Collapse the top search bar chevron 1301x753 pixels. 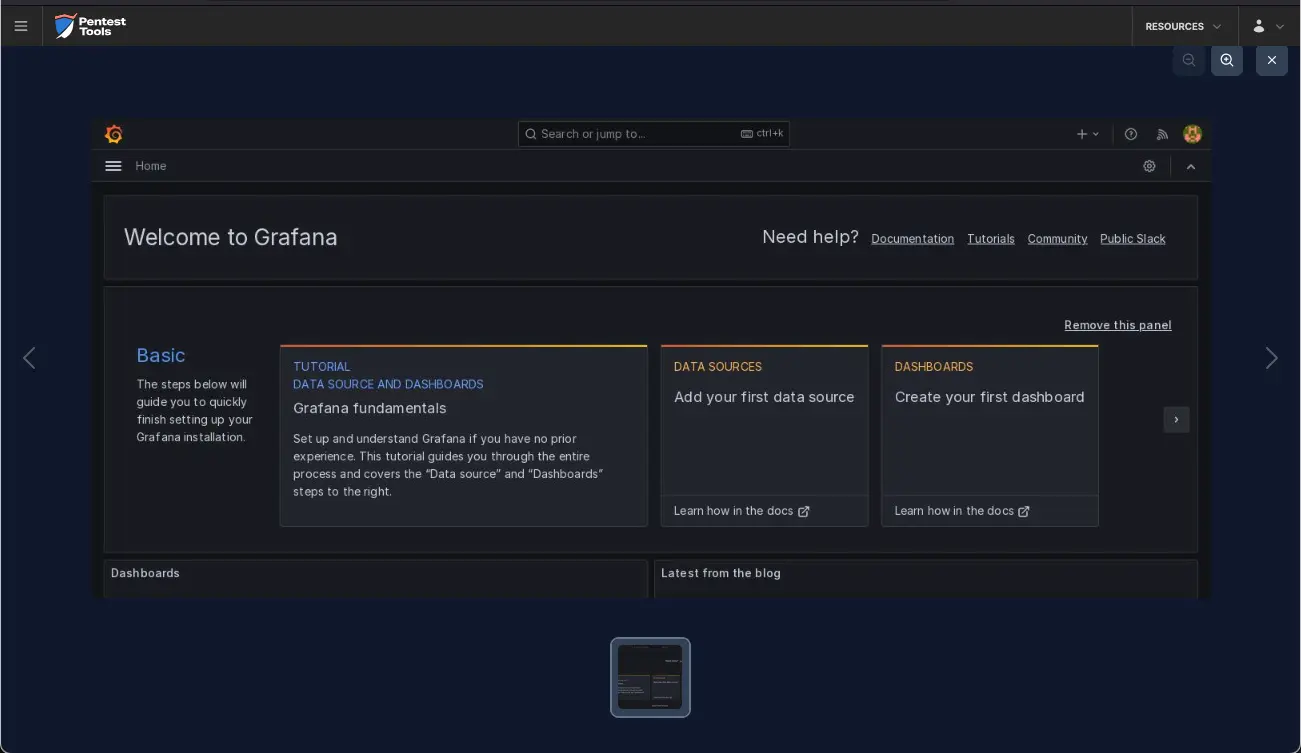pyautogui.click(x=1191, y=166)
